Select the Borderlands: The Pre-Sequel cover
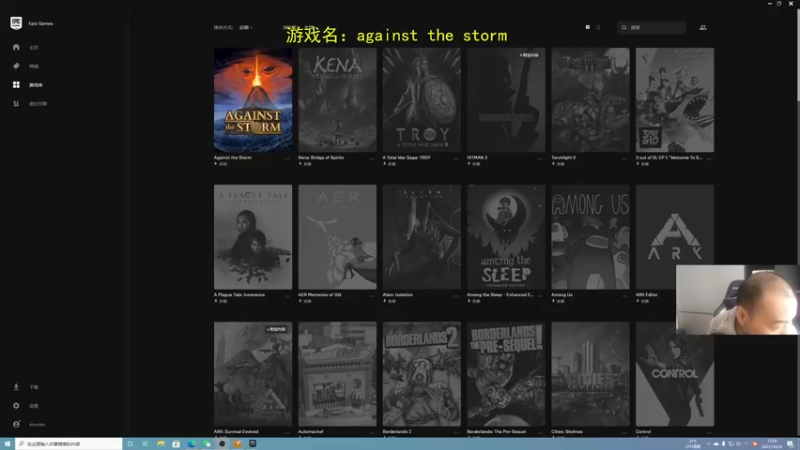This screenshot has height=450, width=800. pos(506,374)
